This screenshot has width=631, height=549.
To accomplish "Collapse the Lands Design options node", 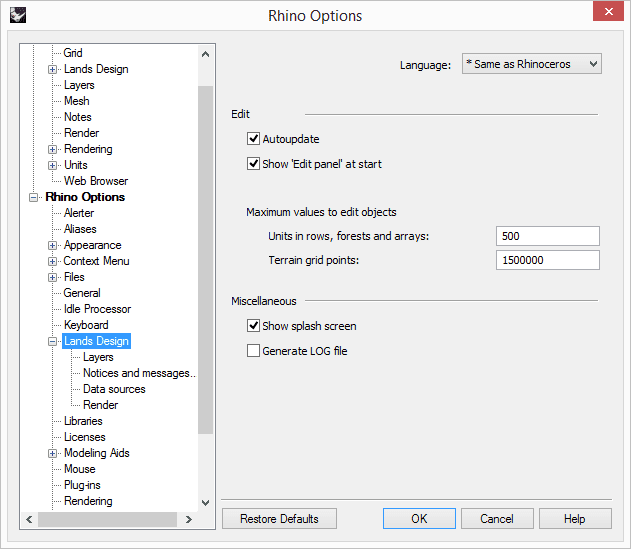I will coord(53,341).
